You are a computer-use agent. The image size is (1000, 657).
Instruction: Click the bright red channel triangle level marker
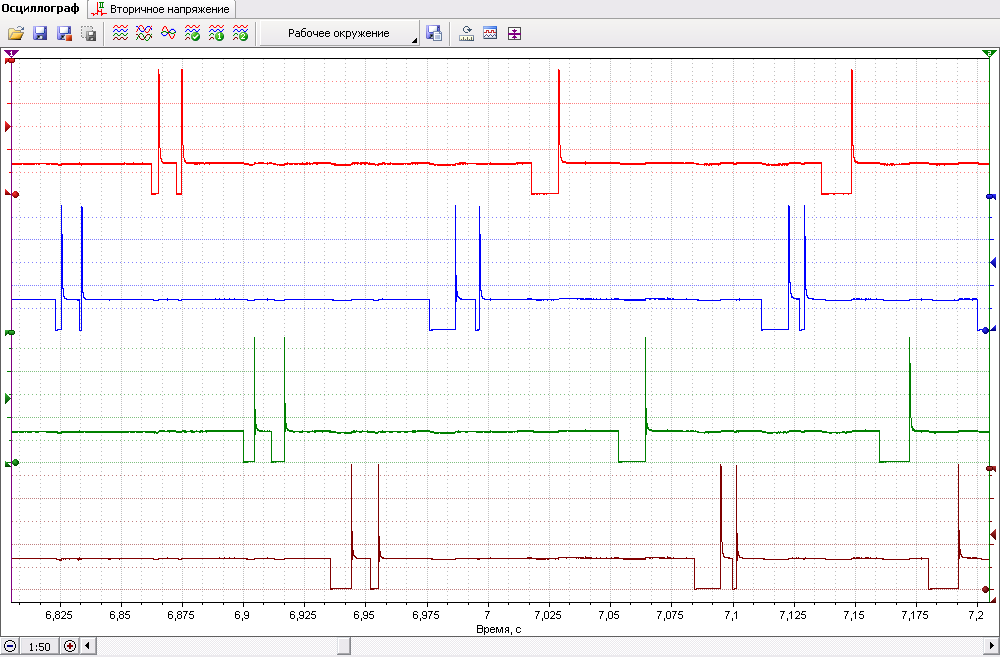click(x=8, y=127)
